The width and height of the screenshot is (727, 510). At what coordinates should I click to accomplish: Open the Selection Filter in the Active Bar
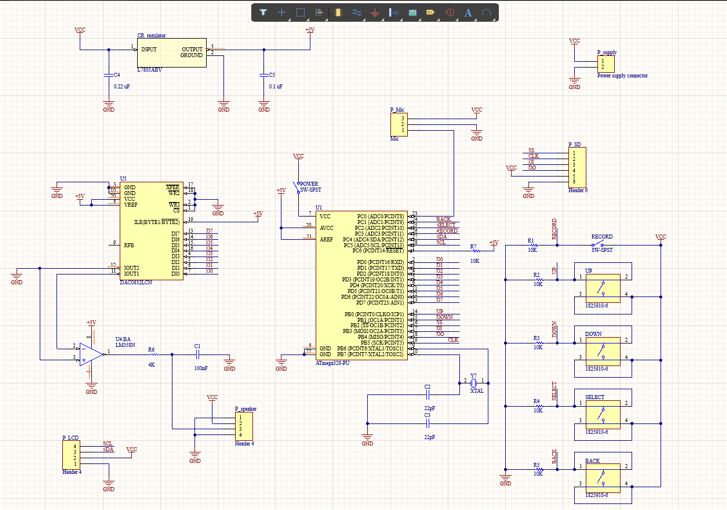(x=263, y=13)
